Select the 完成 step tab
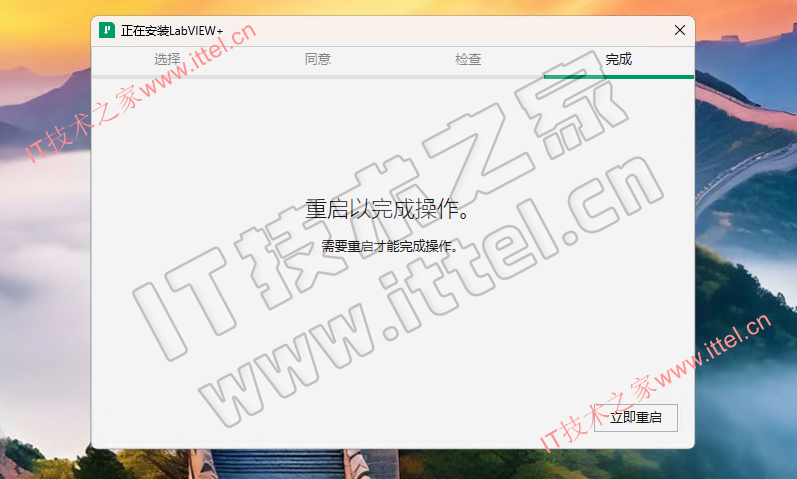 coord(619,59)
